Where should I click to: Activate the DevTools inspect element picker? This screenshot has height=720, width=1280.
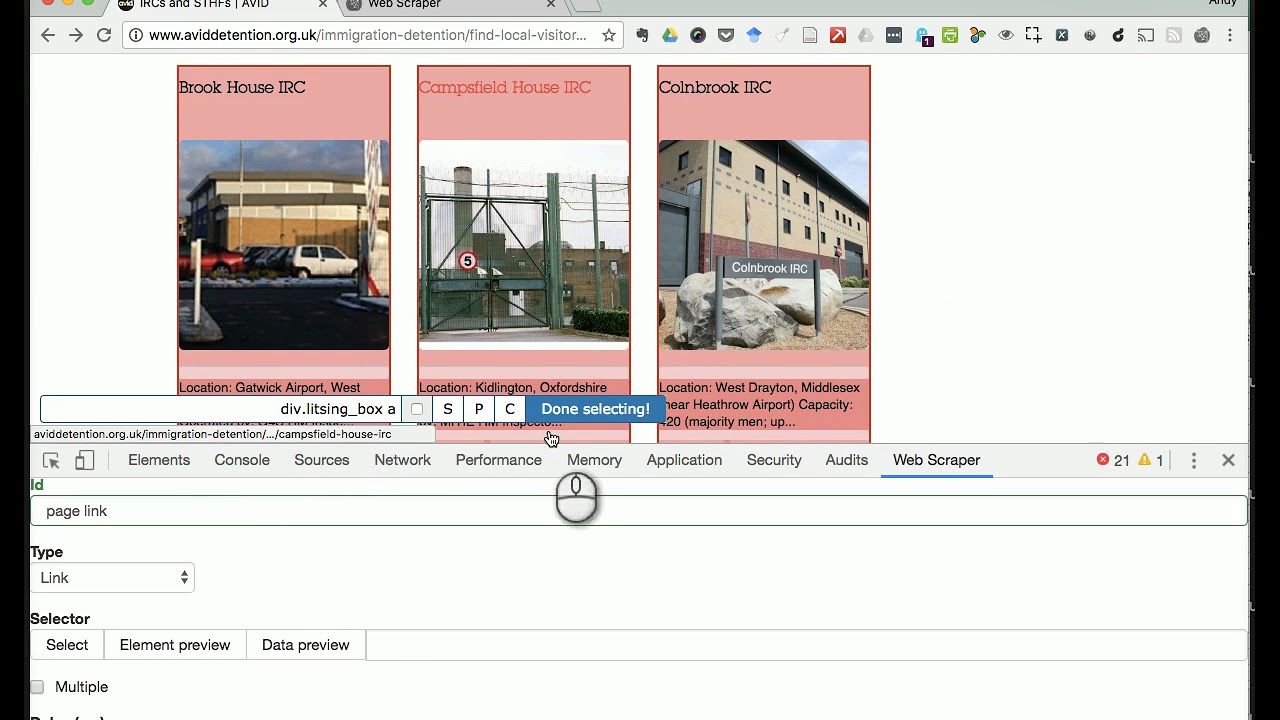click(x=51, y=460)
